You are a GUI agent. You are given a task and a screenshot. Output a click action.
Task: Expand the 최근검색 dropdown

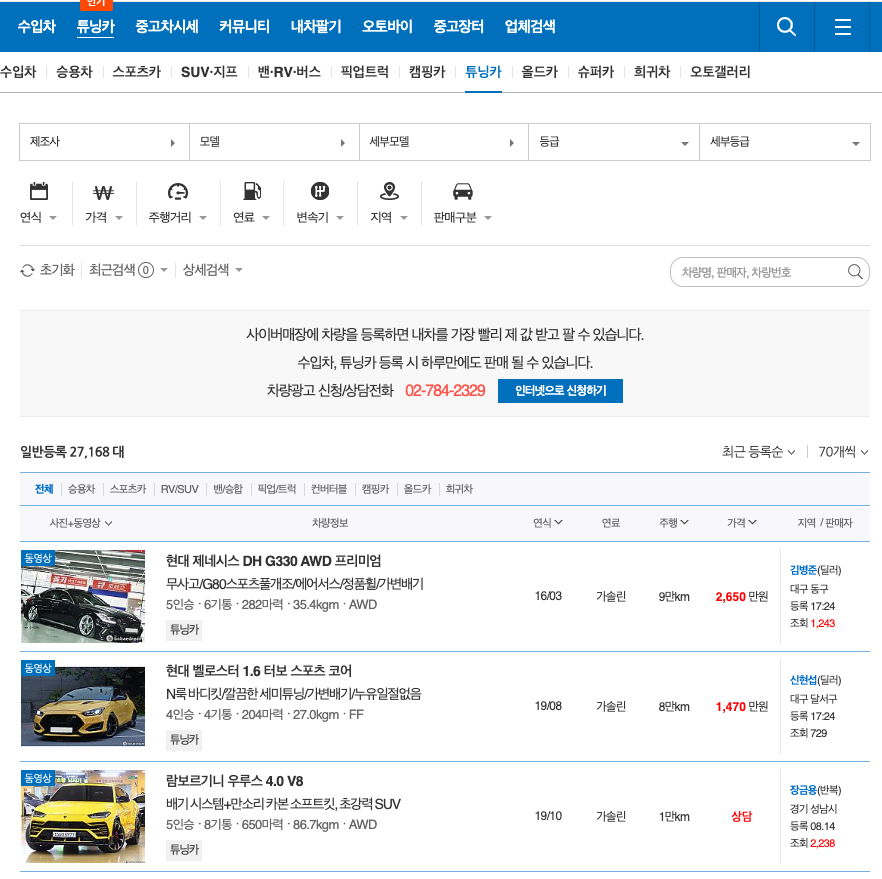point(128,270)
